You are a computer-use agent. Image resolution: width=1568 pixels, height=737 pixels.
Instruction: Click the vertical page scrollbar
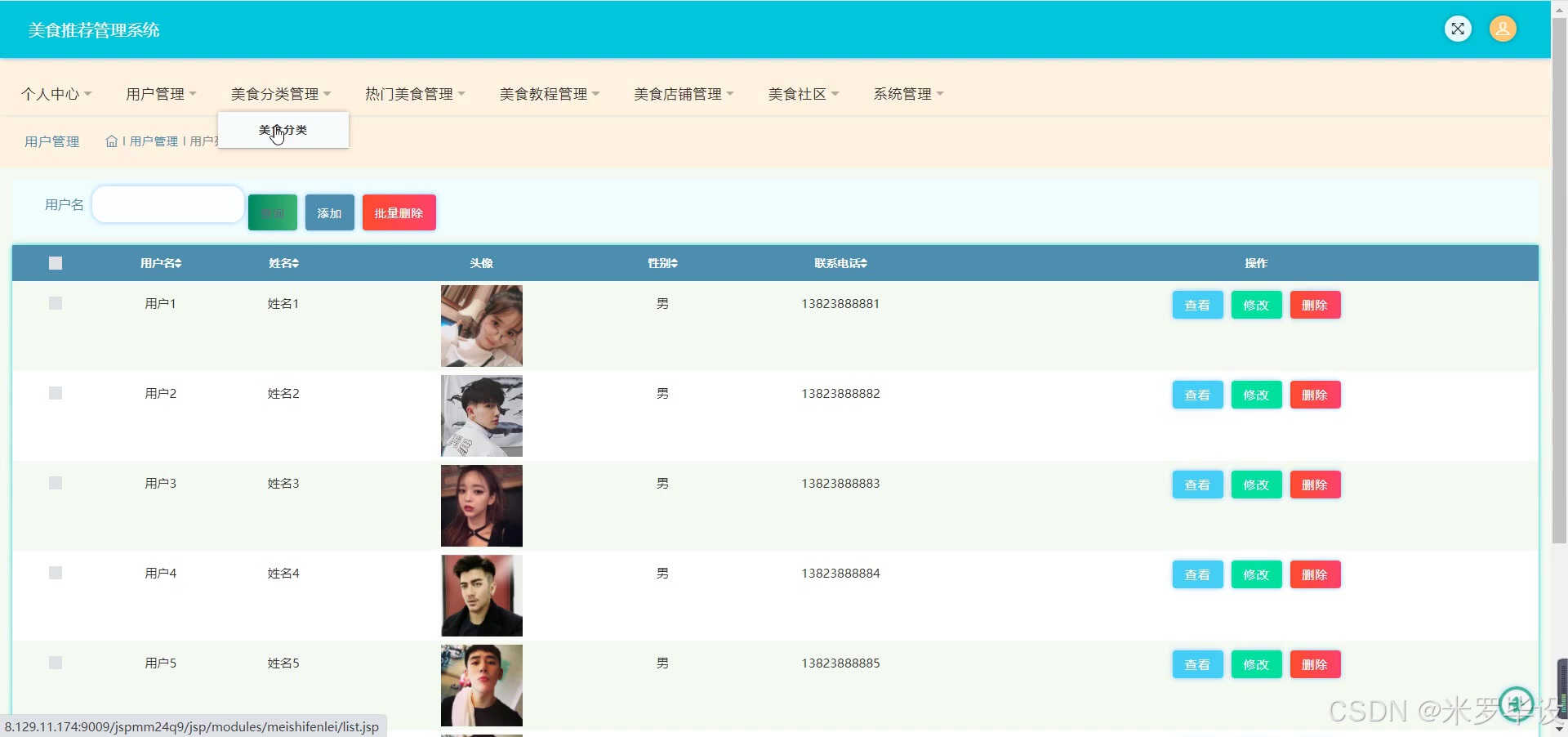[1559, 282]
